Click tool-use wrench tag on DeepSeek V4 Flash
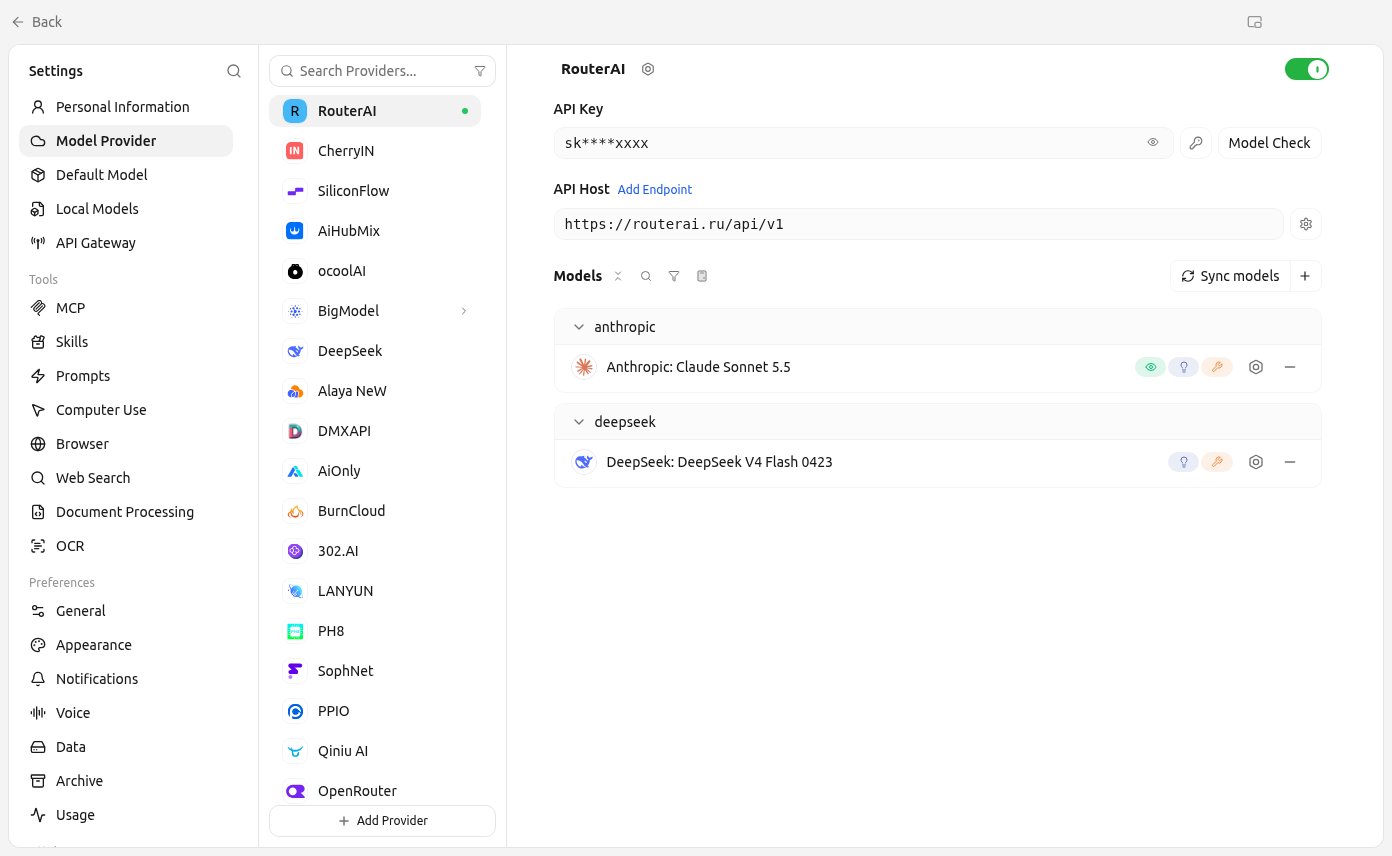This screenshot has height=856, width=1392. pos(1217,462)
